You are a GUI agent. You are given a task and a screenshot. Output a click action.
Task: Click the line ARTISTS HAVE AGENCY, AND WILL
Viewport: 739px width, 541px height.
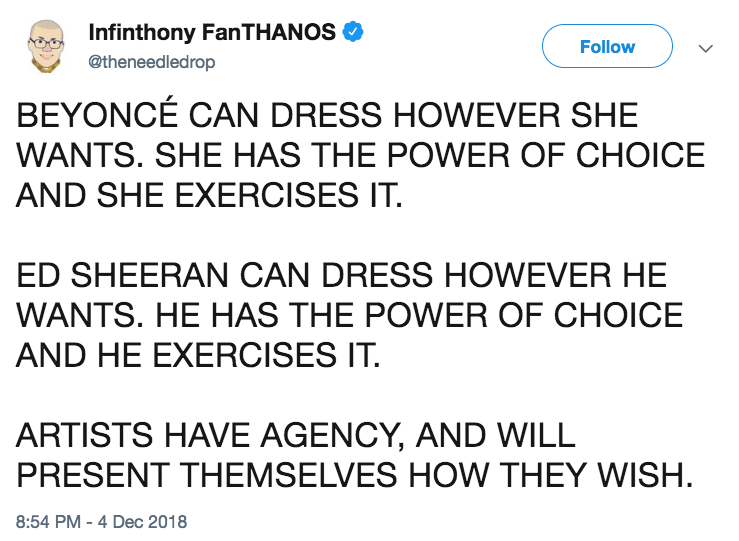click(296, 435)
